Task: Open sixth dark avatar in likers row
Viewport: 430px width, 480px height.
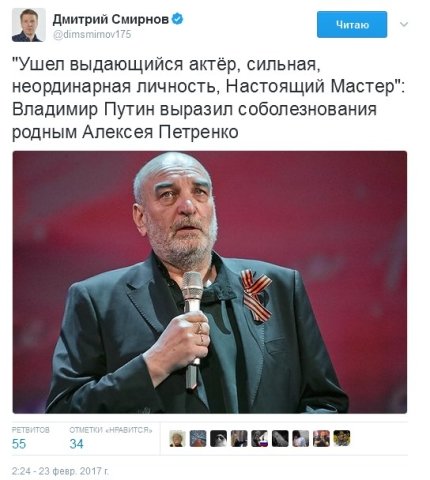Action: [x=280, y=438]
